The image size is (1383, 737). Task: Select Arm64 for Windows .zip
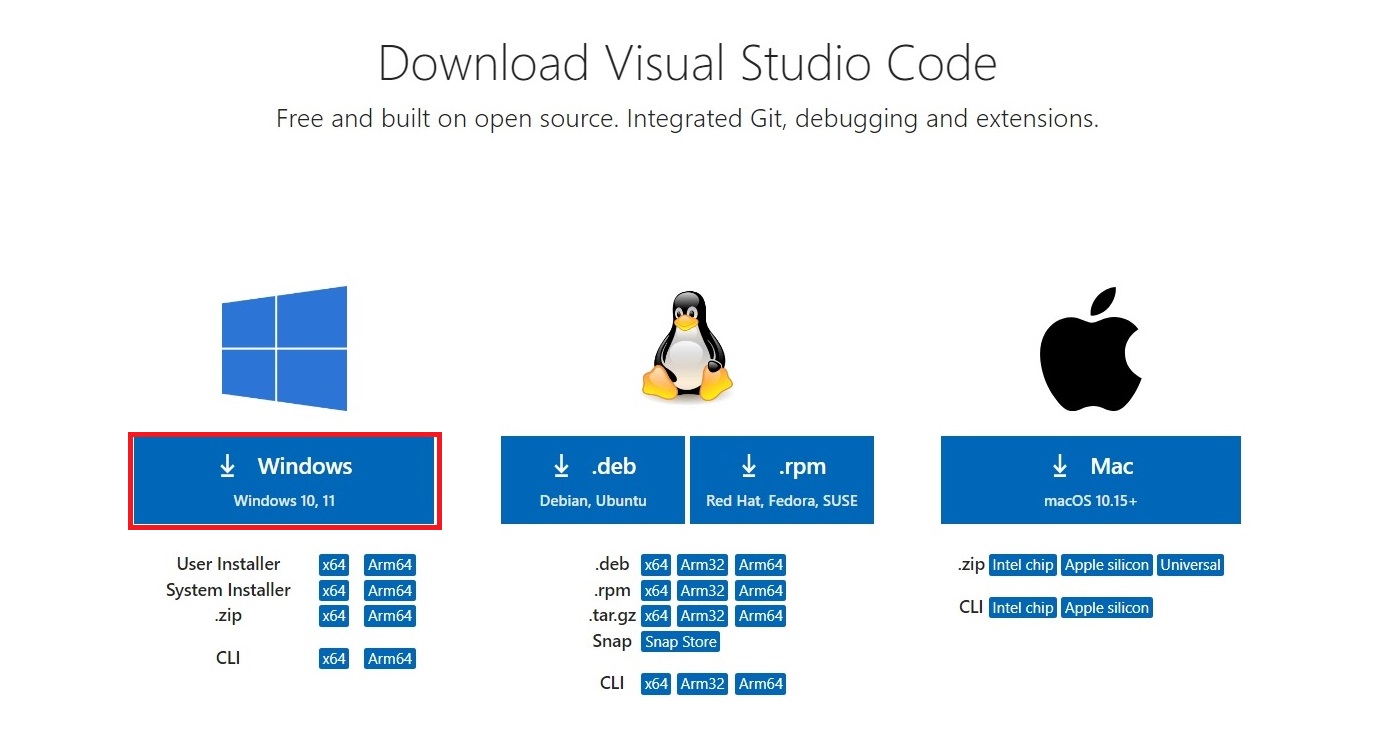click(390, 616)
